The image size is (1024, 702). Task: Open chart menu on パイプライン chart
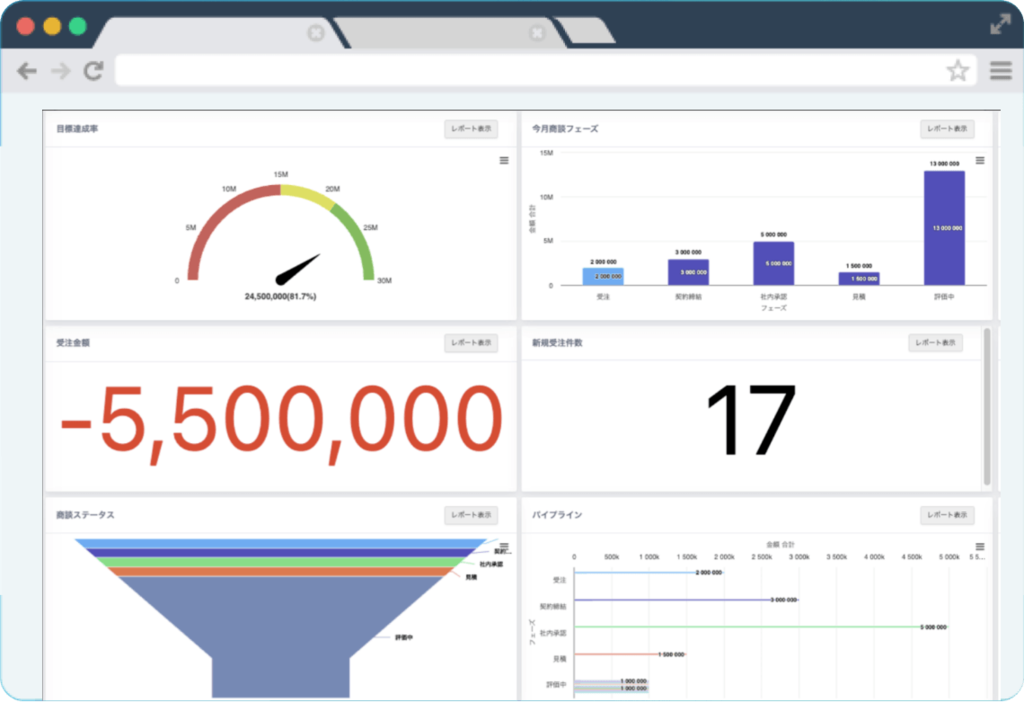point(980,547)
